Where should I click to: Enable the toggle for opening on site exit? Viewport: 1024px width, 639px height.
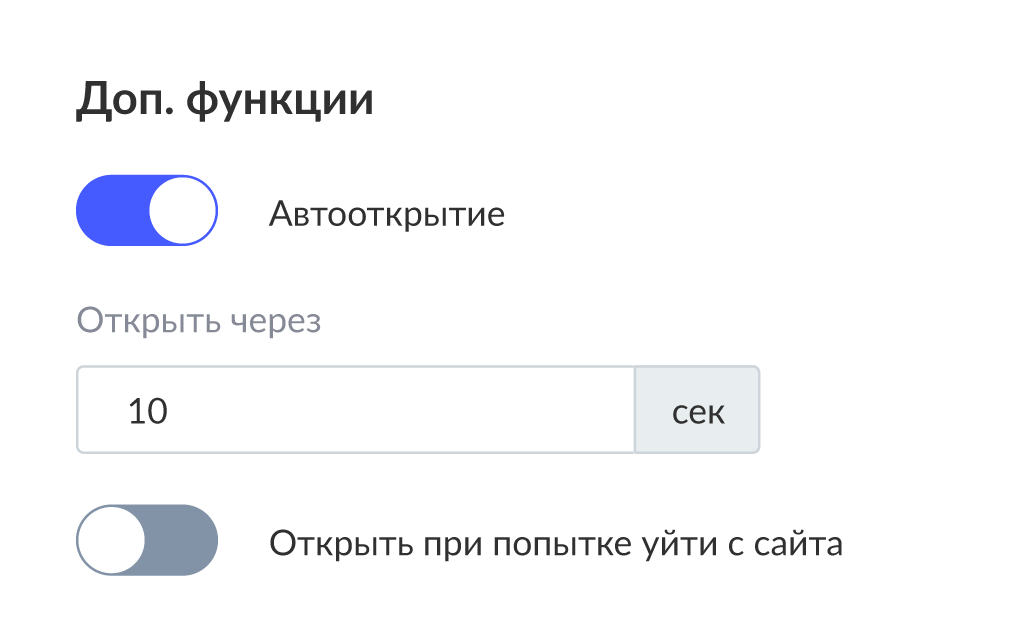click(147, 541)
